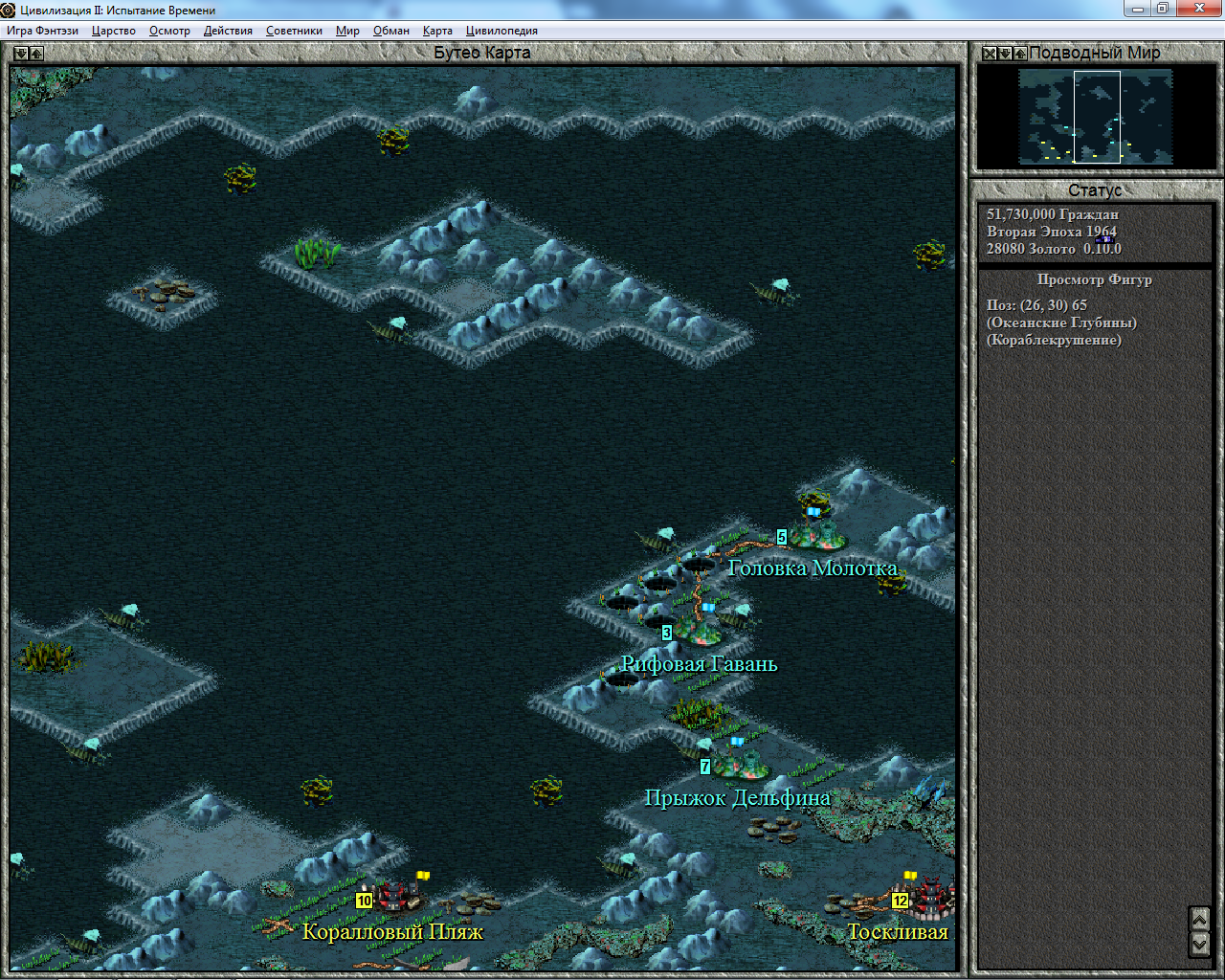1225x980 pixels.
Task: Open the Советники menu
Action: click(294, 31)
